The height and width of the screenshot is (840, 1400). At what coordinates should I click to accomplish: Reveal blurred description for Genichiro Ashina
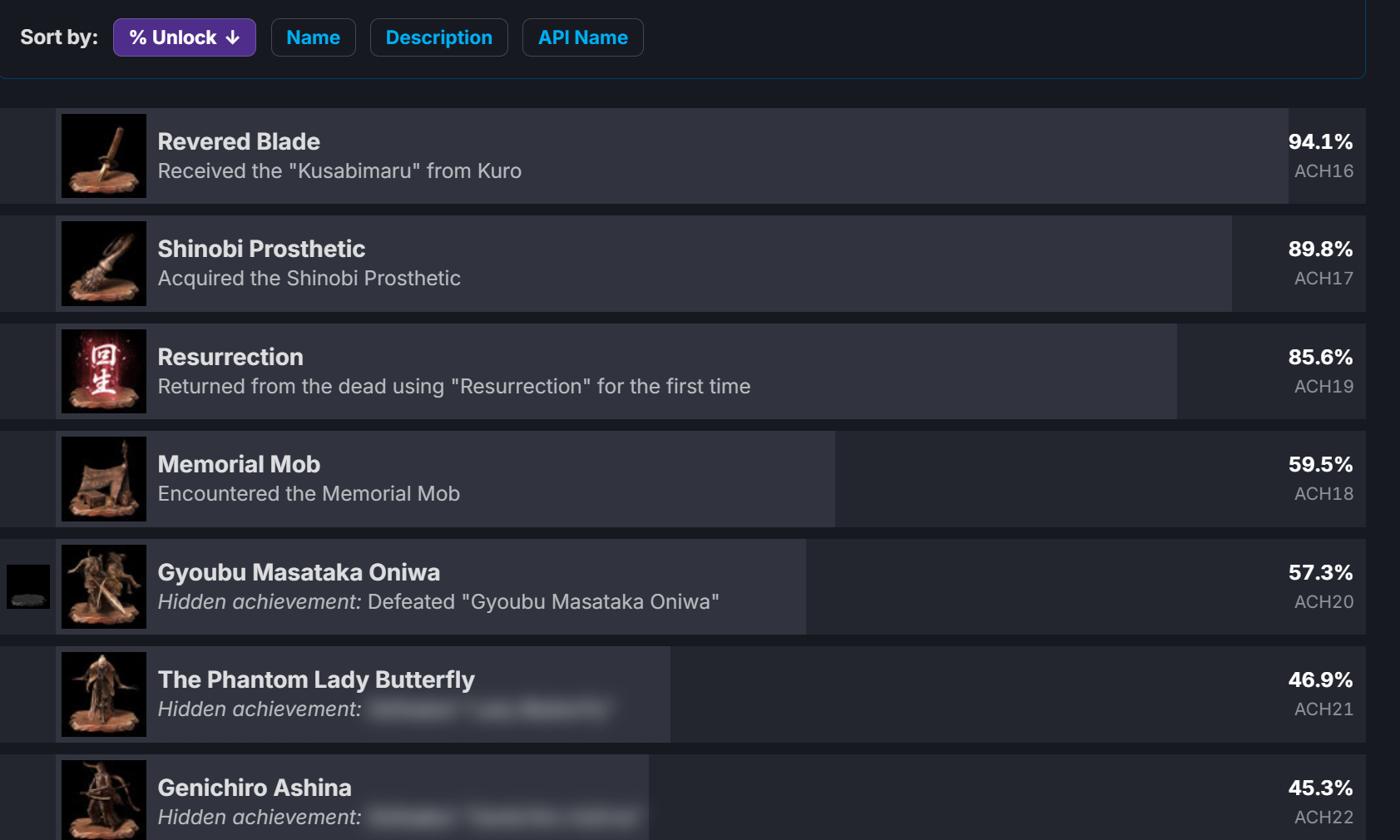point(503,817)
